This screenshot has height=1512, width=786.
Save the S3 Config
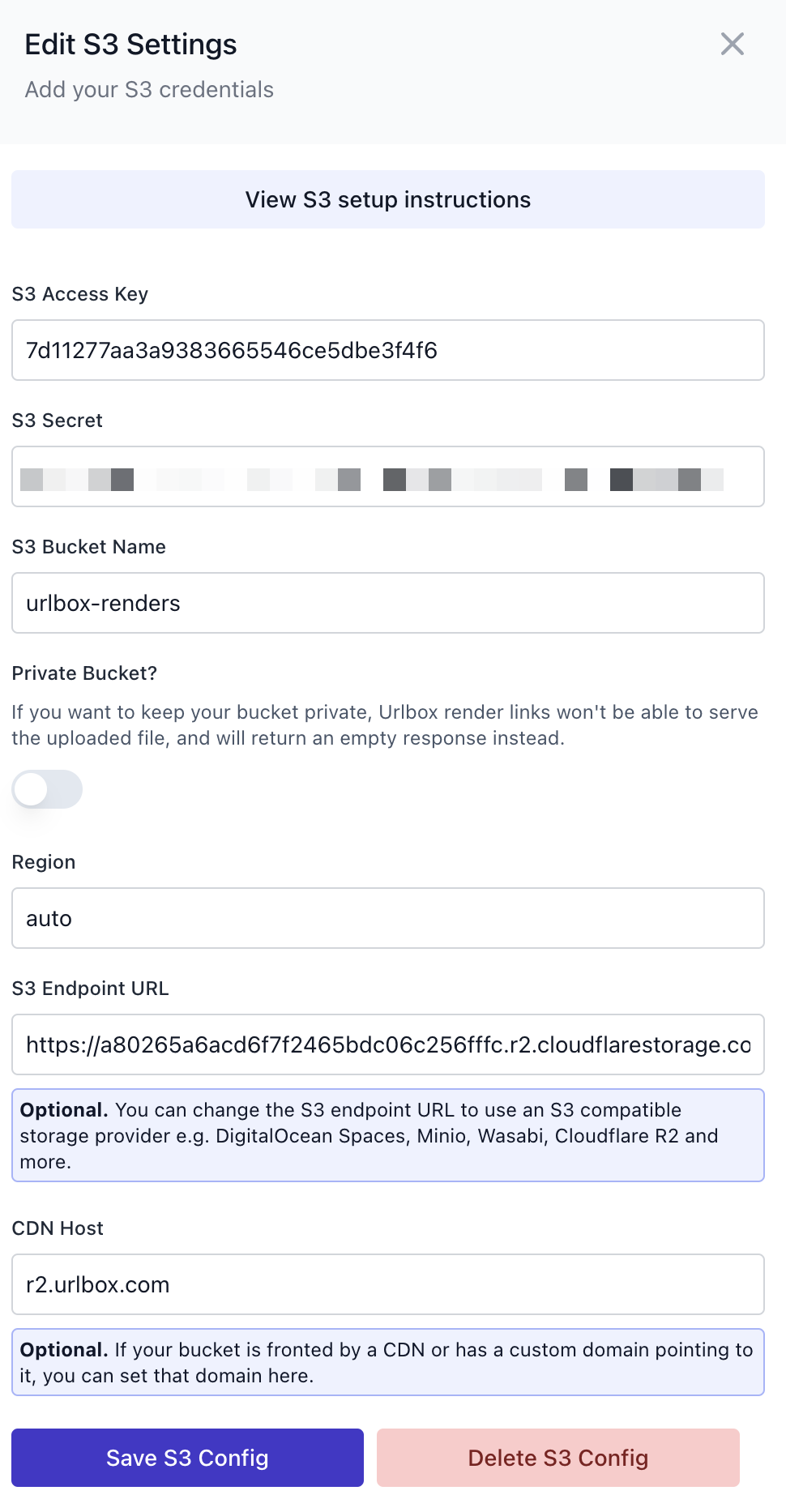[187, 1458]
